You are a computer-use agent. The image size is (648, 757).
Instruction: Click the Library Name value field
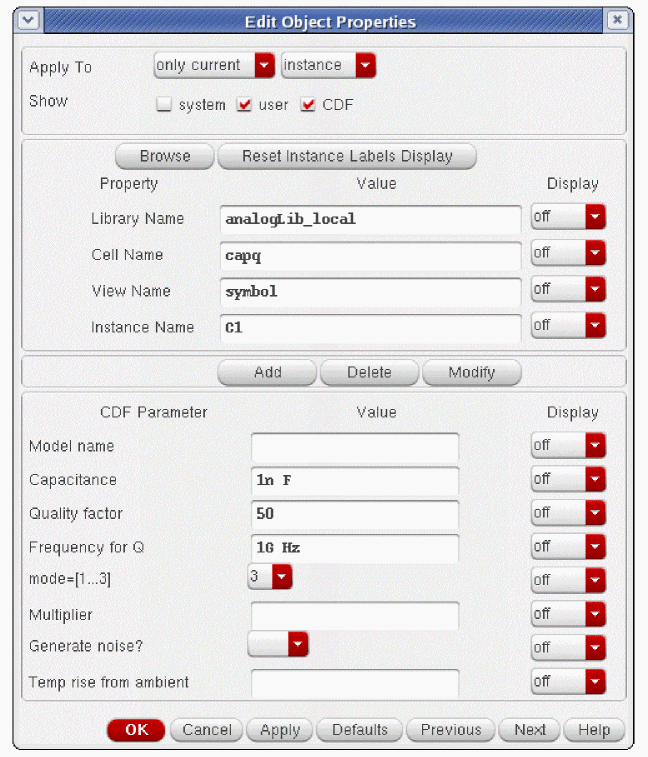(370, 219)
